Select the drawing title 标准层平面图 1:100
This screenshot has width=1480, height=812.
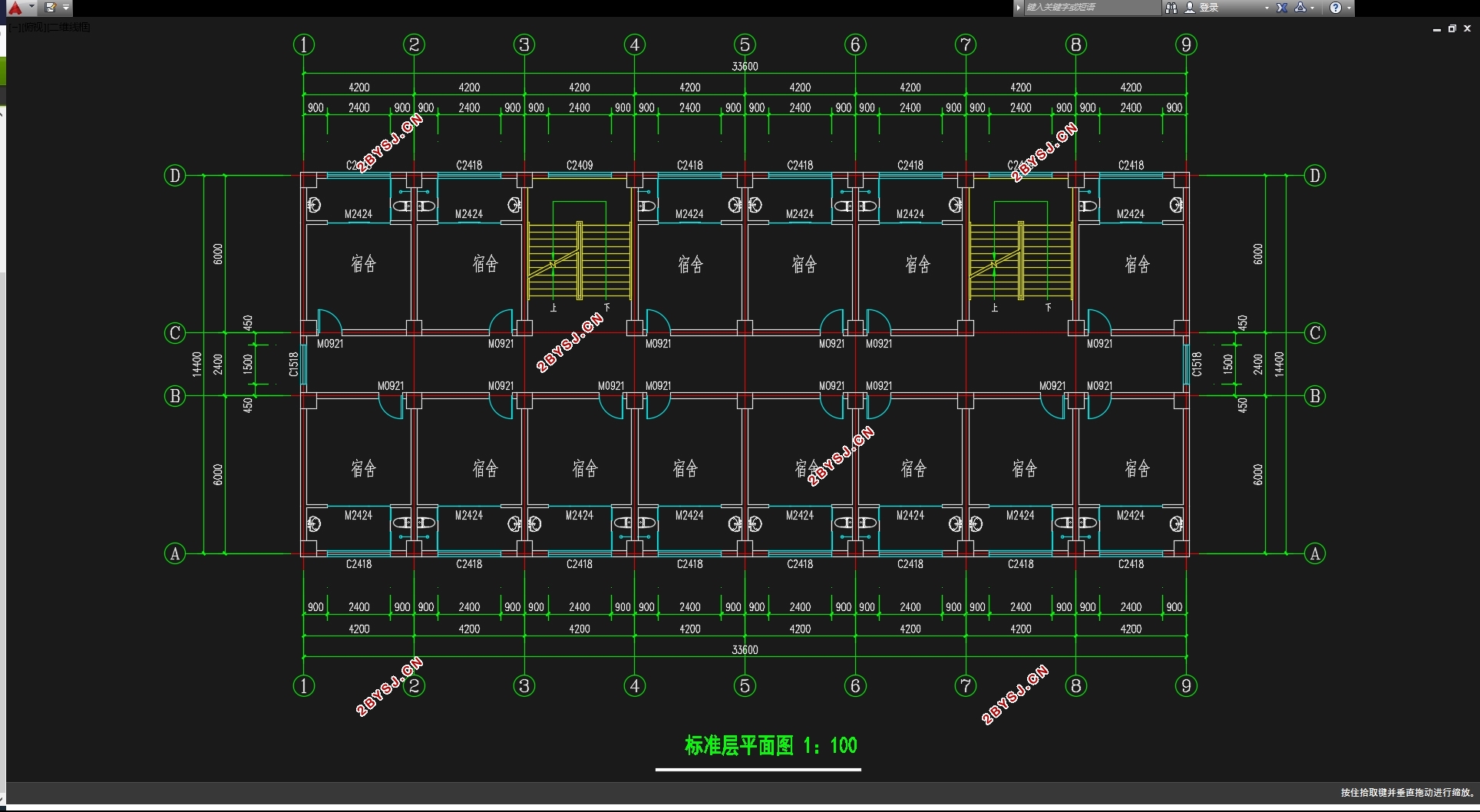tap(771, 745)
